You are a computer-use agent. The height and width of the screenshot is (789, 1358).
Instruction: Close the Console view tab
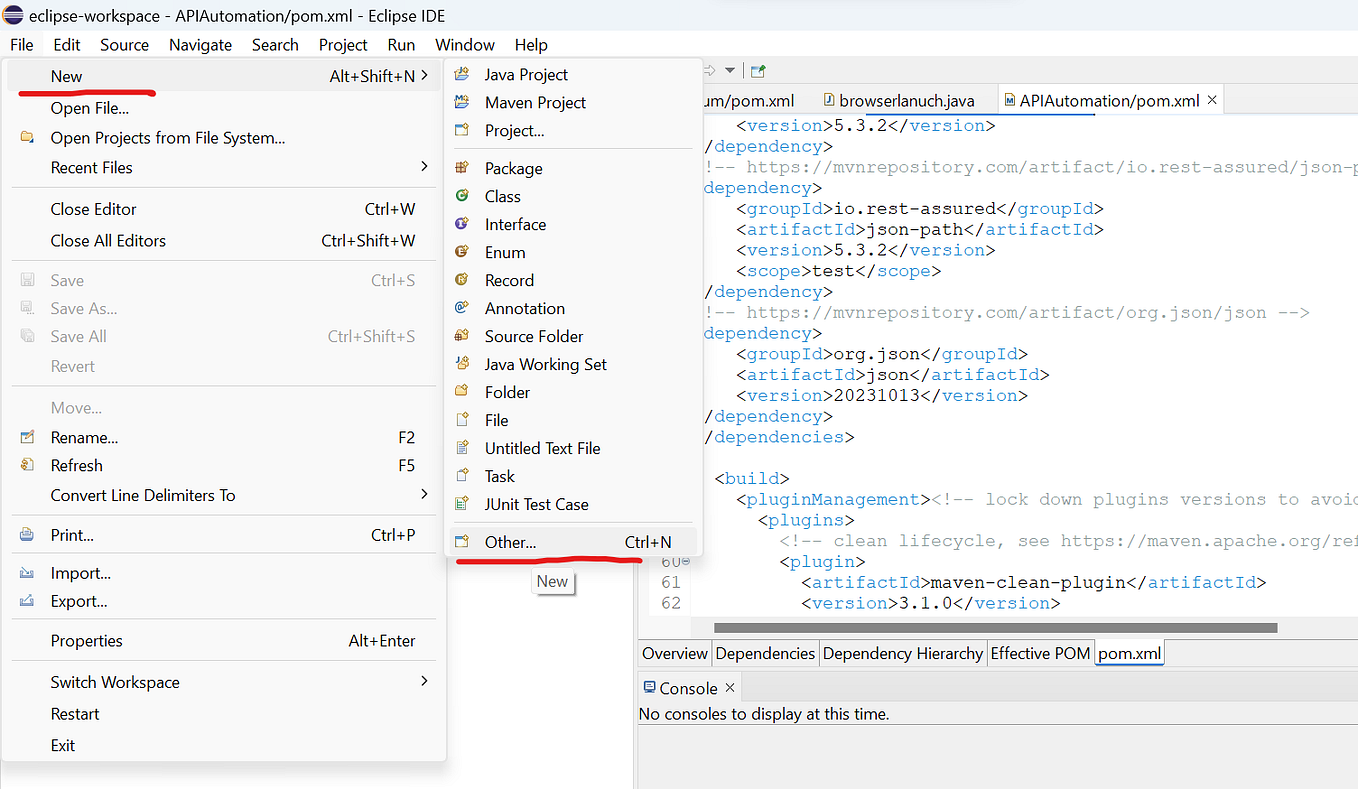tap(730, 687)
